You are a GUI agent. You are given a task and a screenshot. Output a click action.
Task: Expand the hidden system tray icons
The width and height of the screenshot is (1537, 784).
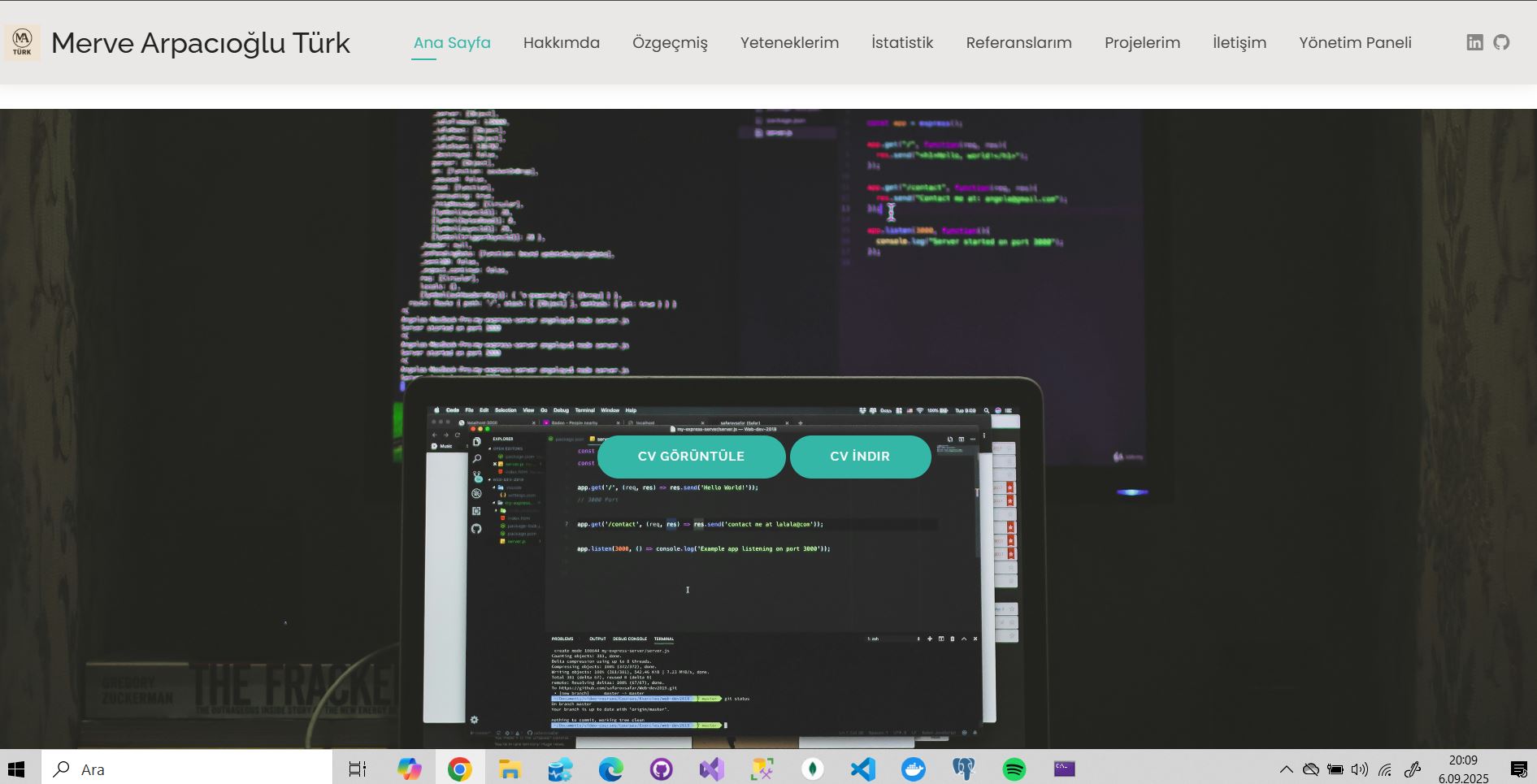coord(1286,769)
